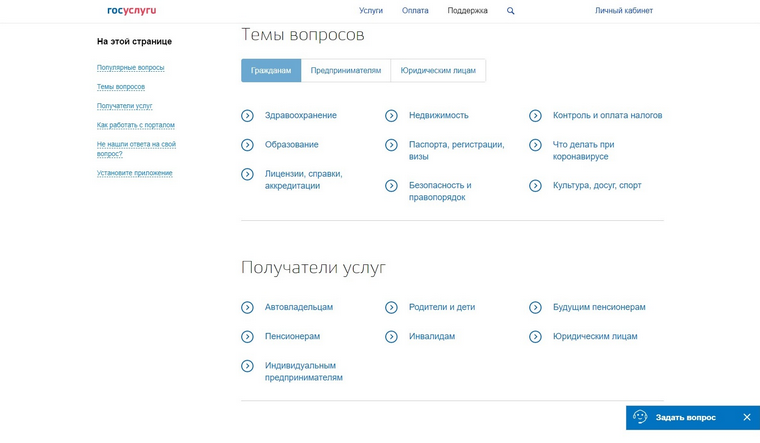The height and width of the screenshot is (443, 760).
Task: Open Лицензии, справки, аккредитации topic
Action: [x=303, y=180]
